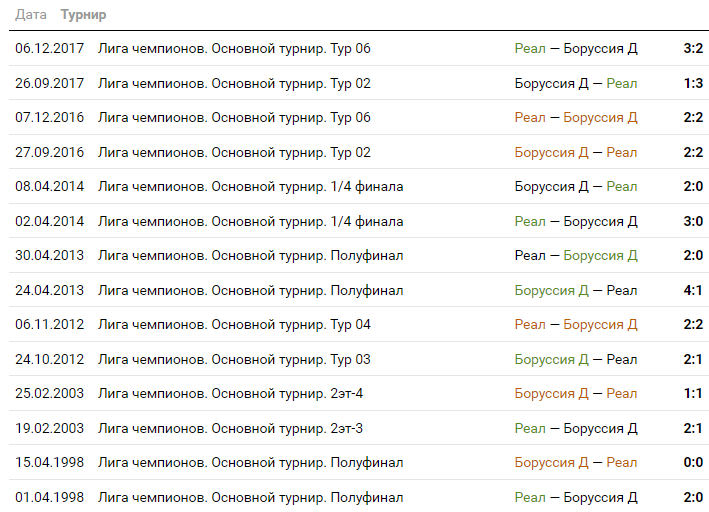The height and width of the screenshot is (512, 709).
Task: Open the 27.09.2016 Боруссия Д — Реал match
Action: (x=576, y=152)
